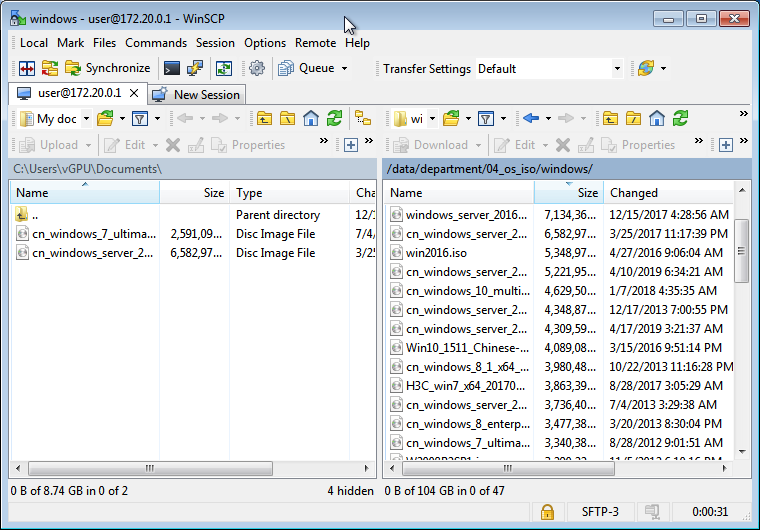Expand the dropdown arrow beside the globe icon
The width and height of the screenshot is (760, 530).
(664, 68)
